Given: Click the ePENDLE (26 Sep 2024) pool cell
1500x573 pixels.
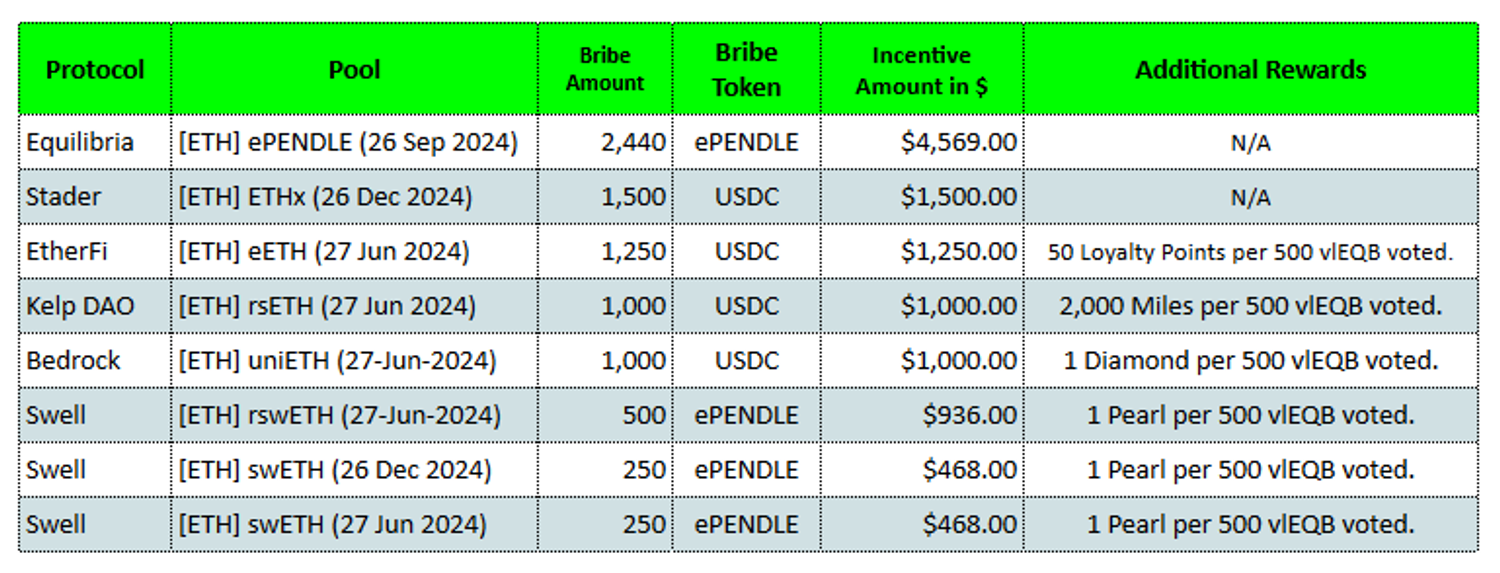Looking at the screenshot, I should tap(348, 143).
